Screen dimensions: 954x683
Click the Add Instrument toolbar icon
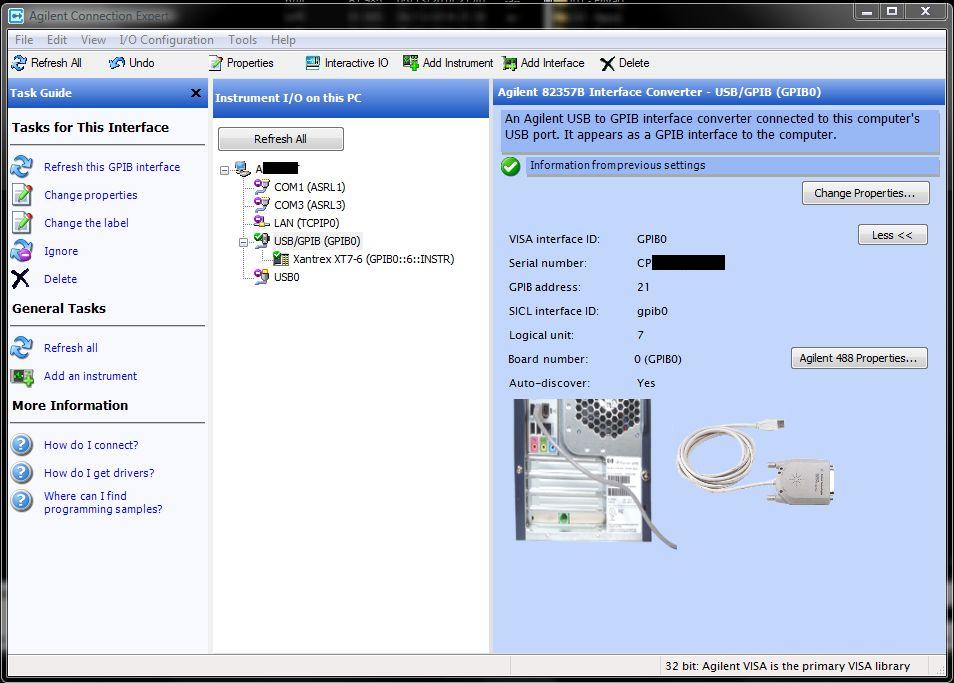411,63
